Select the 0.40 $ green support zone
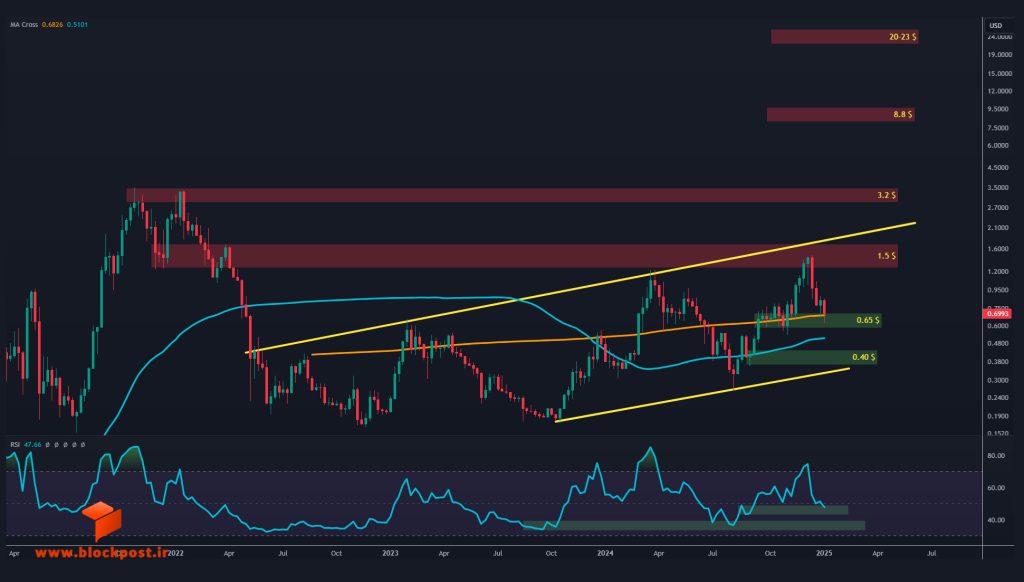This screenshot has height=582, width=1024. click(812, 357)
